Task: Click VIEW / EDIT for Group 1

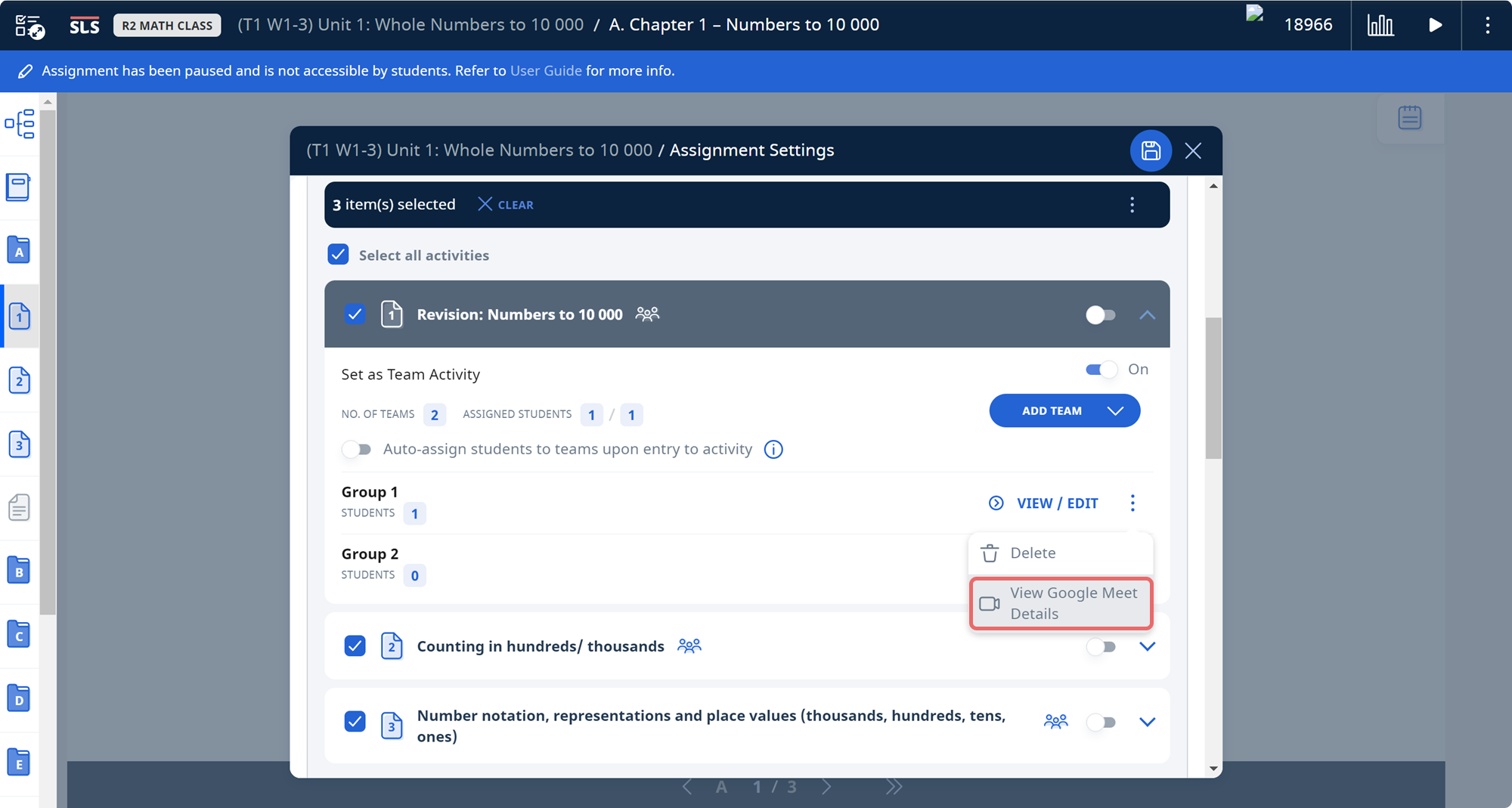Action: [x=1043, y=503]
